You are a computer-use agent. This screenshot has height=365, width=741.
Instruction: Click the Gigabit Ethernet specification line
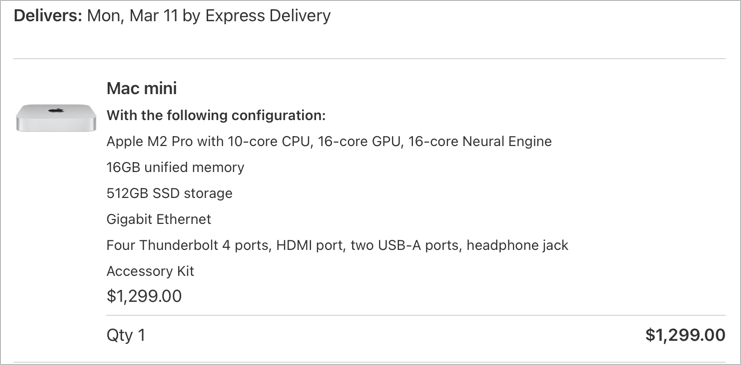tap(159, 219)
